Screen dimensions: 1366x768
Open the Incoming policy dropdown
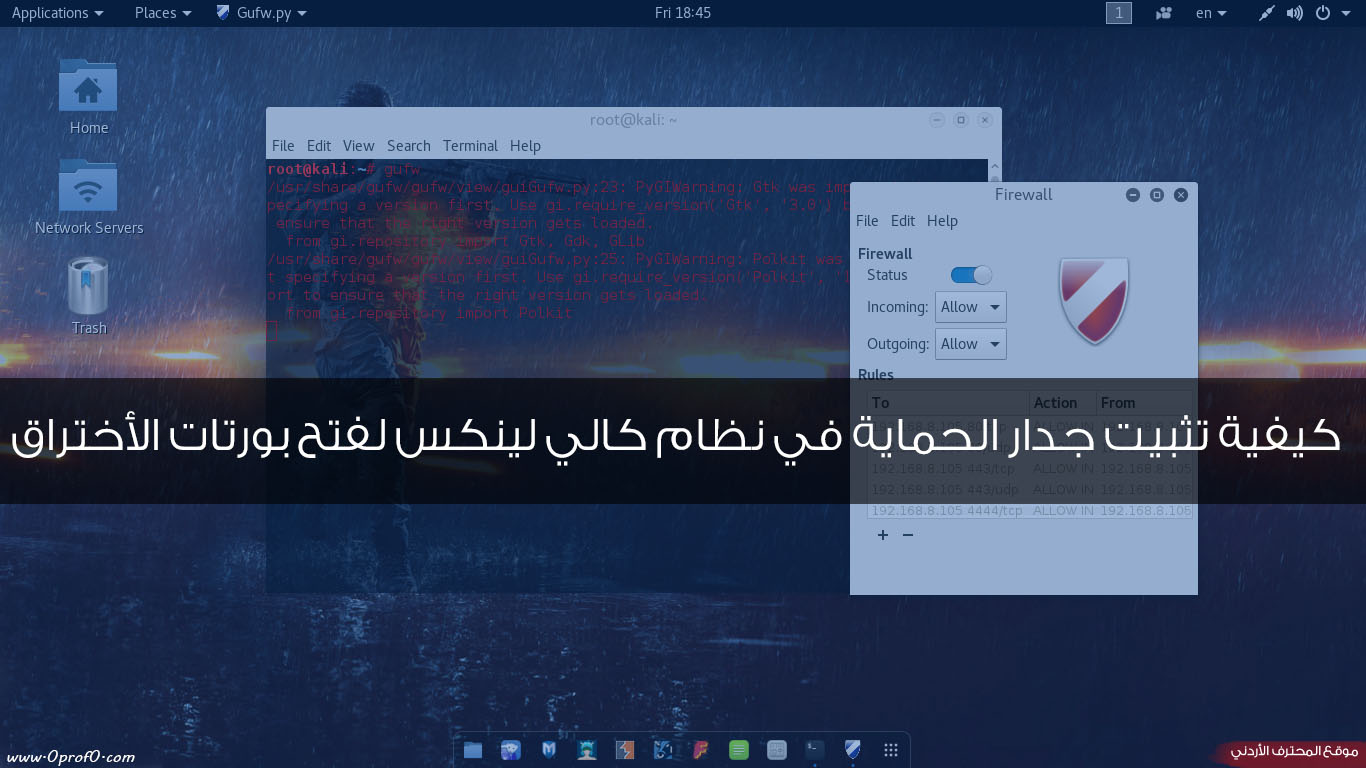(x=971, y=307)
